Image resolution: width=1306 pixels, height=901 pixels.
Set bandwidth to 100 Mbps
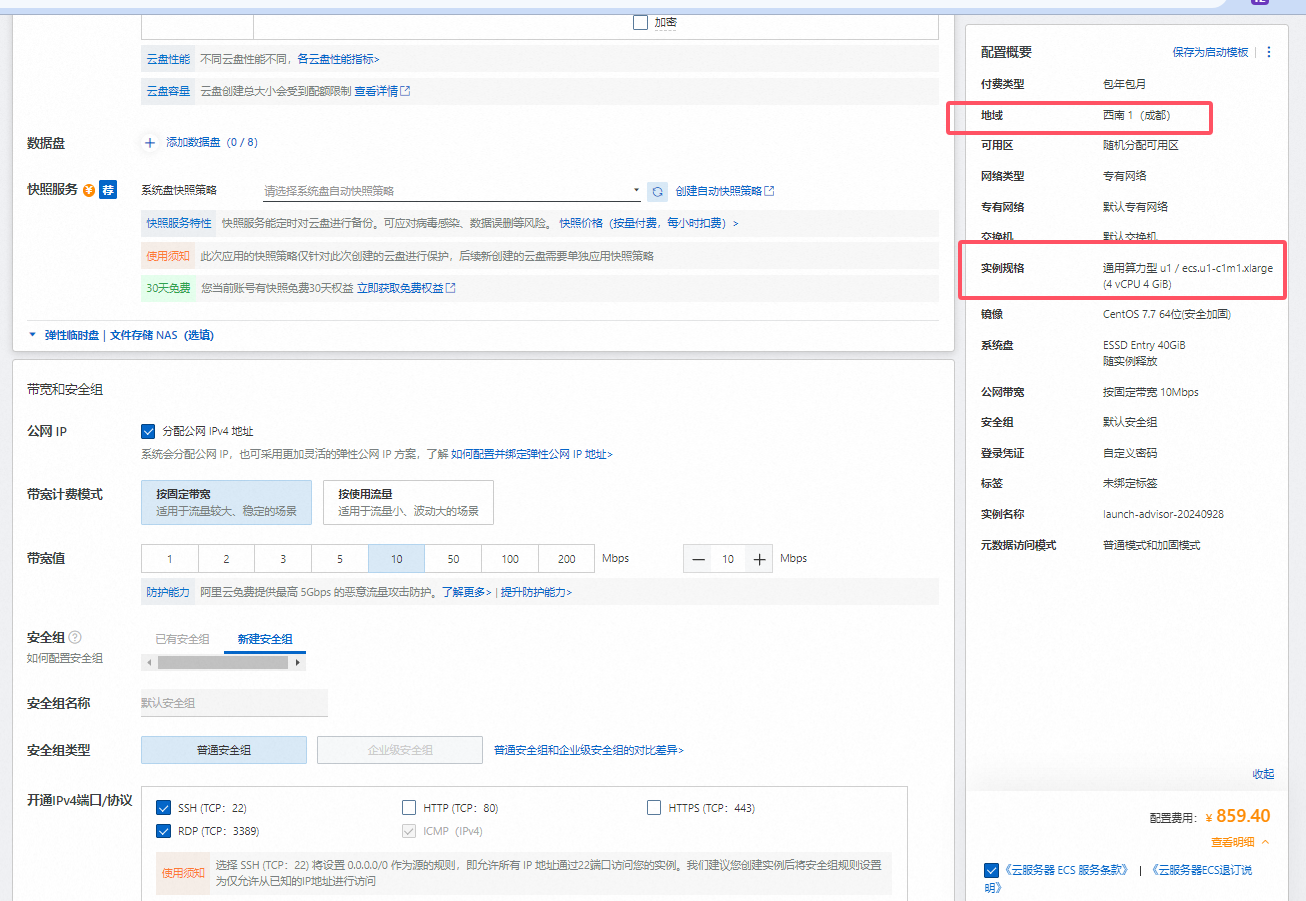click(x=510, y=559)
